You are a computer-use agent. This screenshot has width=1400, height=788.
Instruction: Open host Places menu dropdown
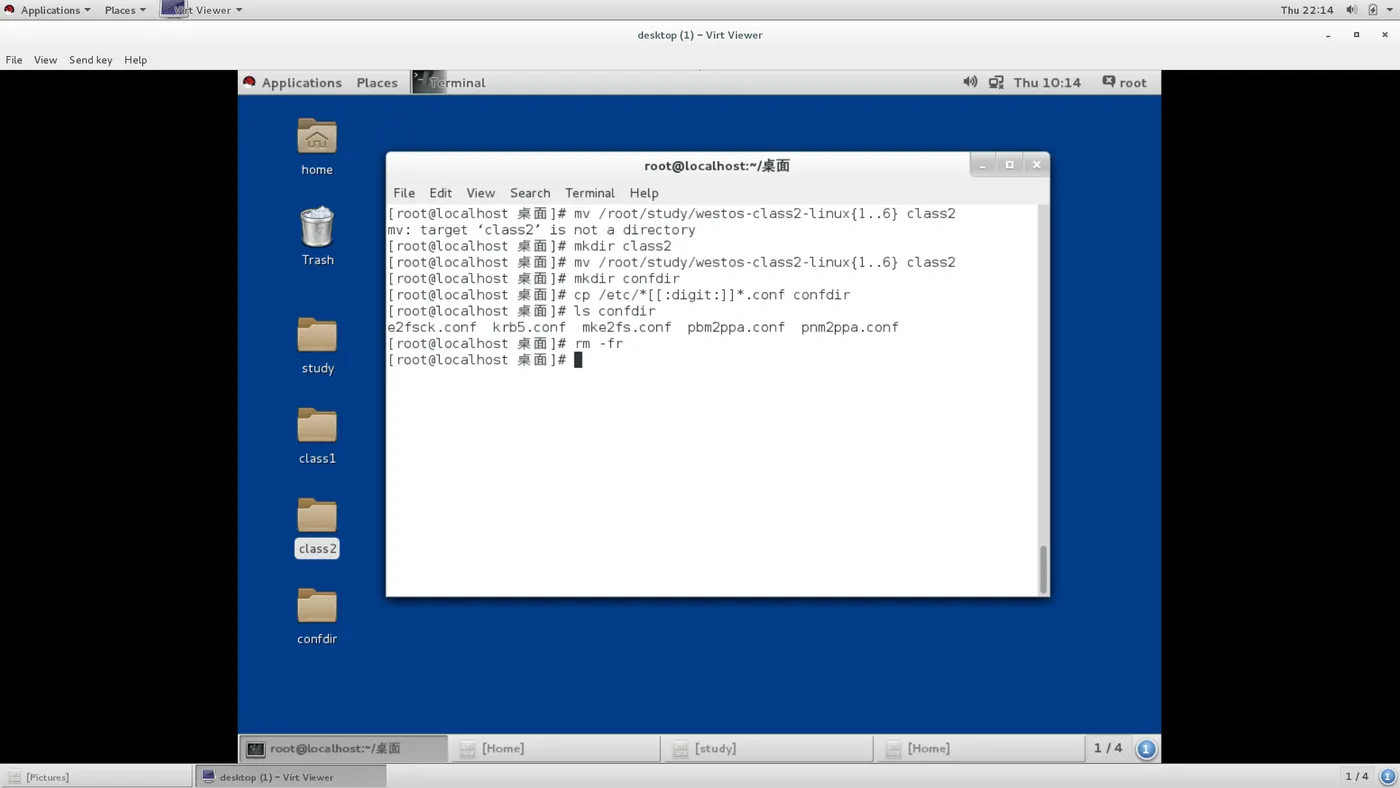coord(125,10)
